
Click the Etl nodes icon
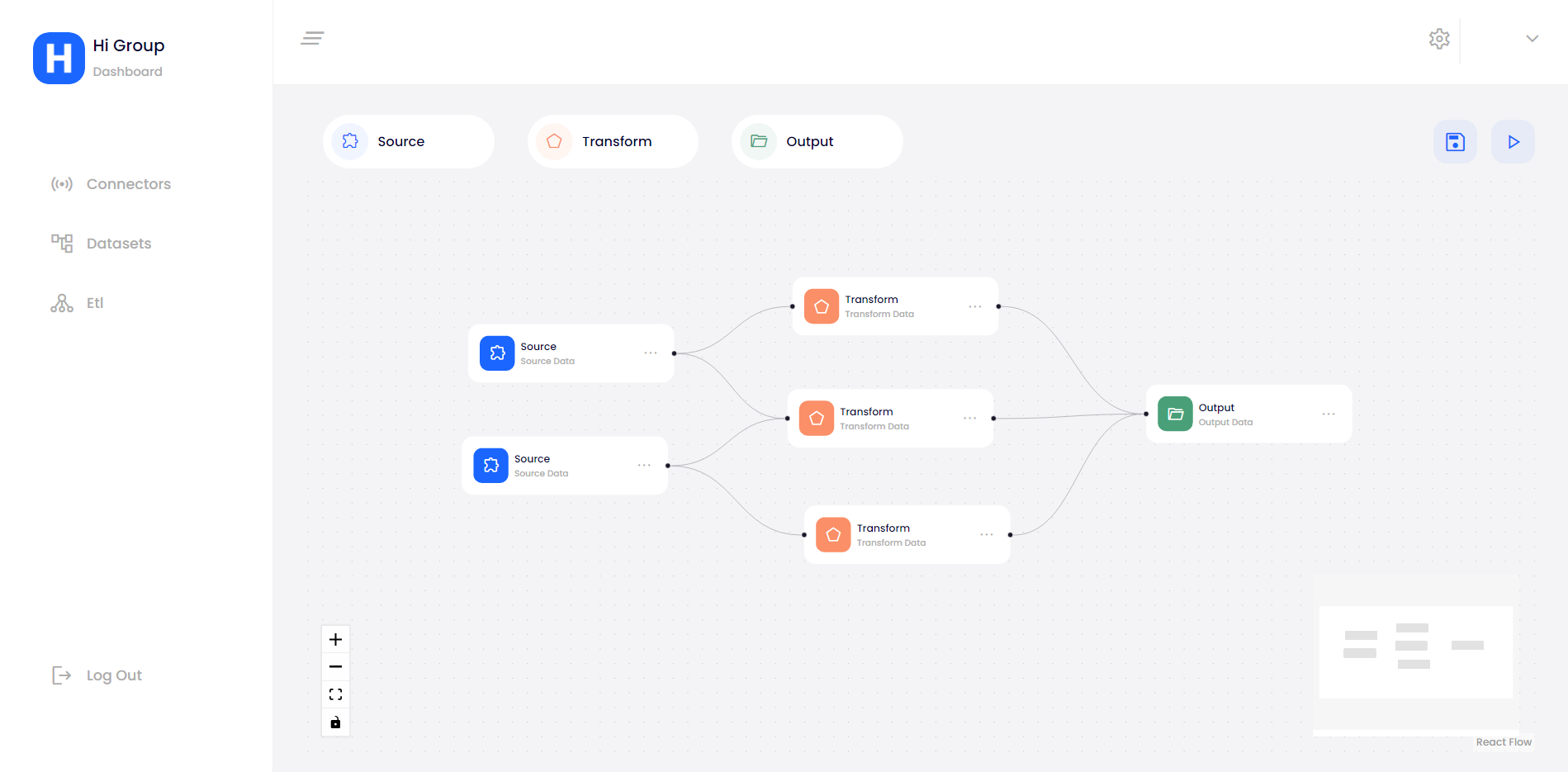[x=62, y=303]
